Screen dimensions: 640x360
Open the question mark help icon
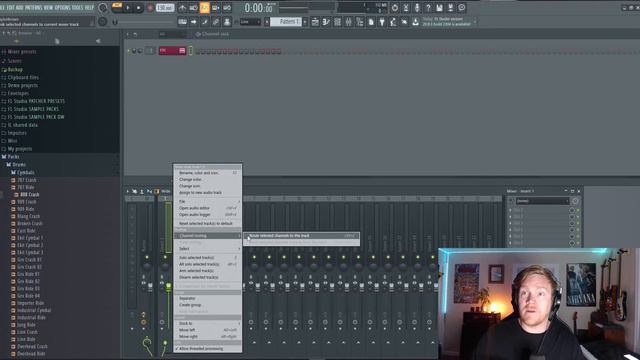click(428, 8)
